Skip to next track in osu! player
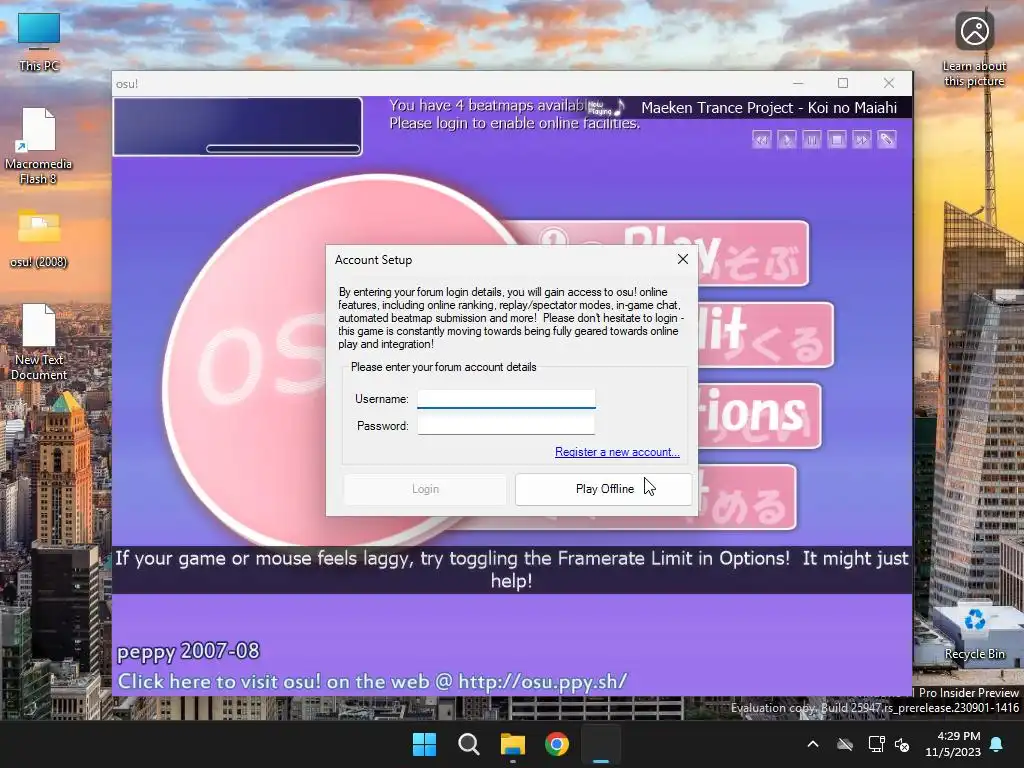 pos(861,139)
